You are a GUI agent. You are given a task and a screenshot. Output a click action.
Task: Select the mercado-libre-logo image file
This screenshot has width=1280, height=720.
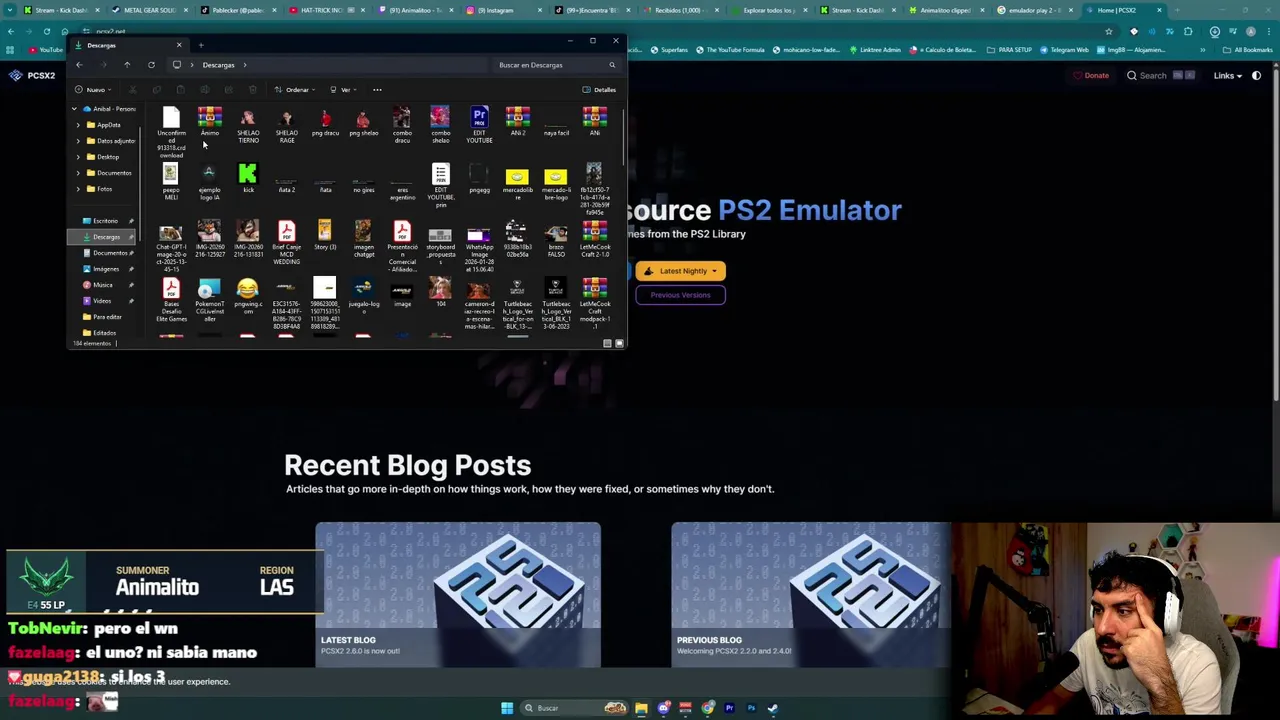tap(556, 184)
